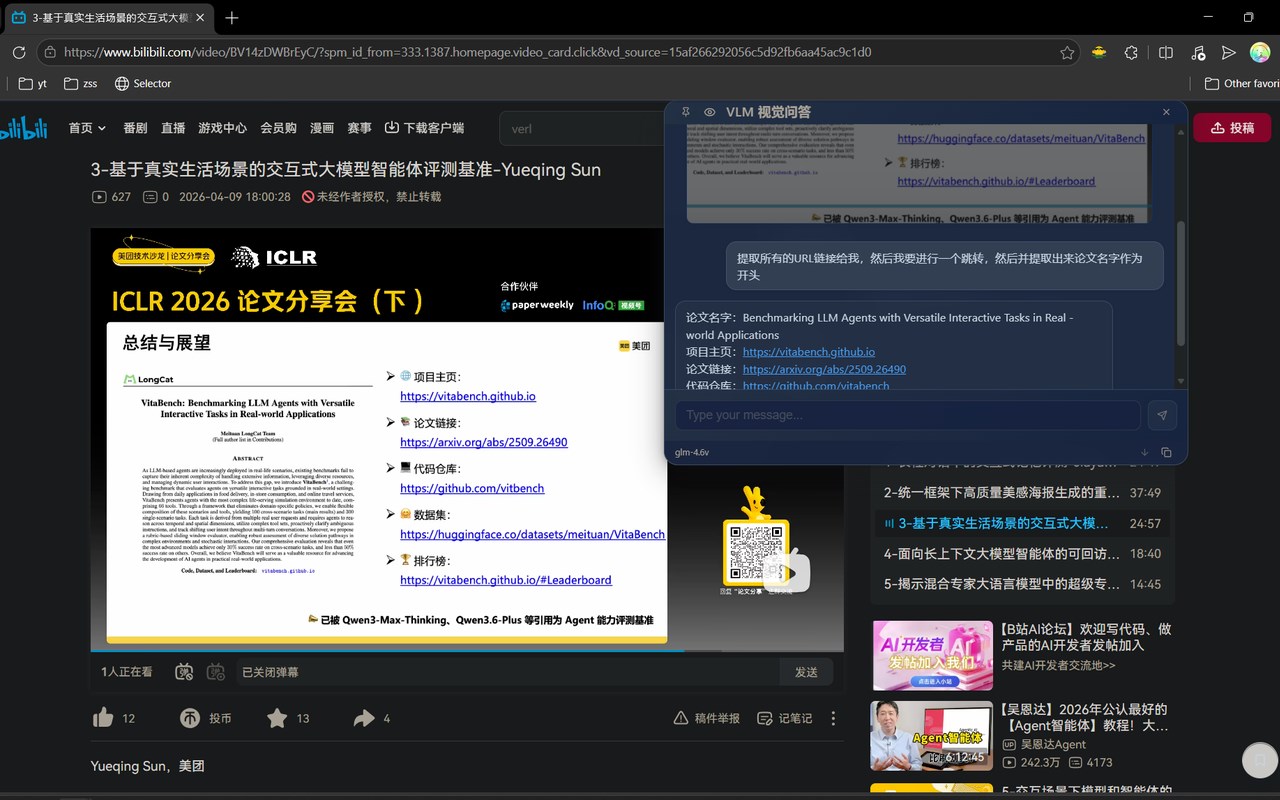Open the zss bookmarks folder
1280x800 pixels.
tap(80, 84)
